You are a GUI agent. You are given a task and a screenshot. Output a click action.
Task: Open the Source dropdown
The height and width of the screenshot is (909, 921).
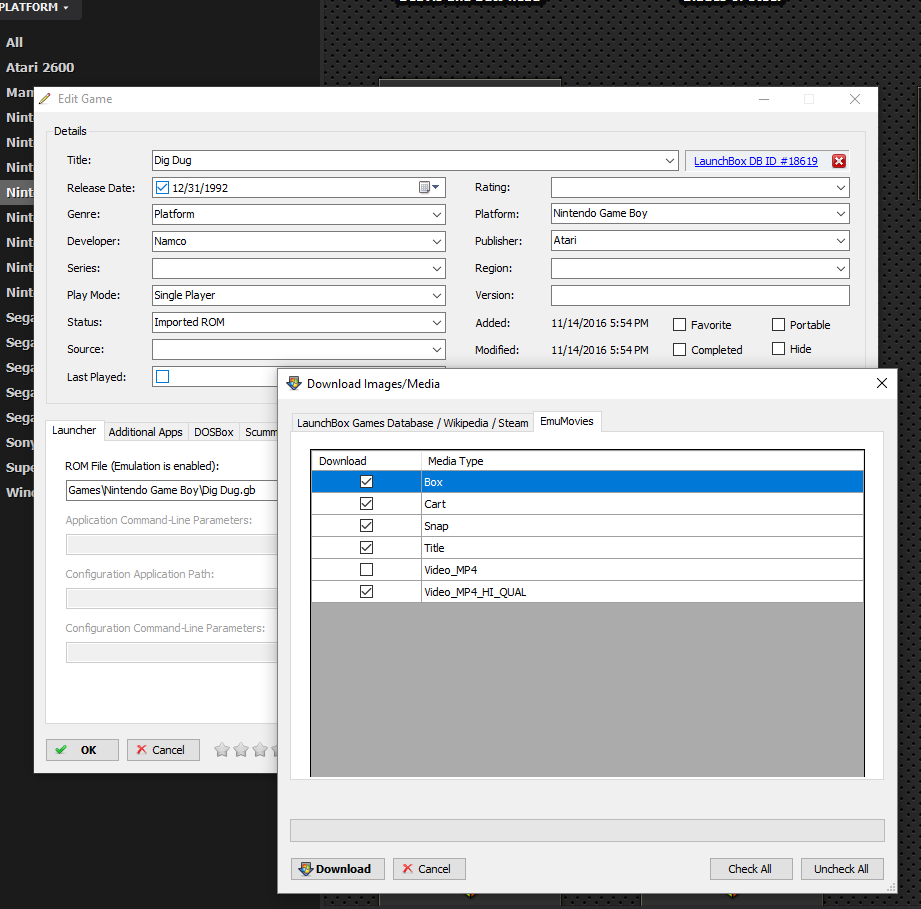pos(436,349)
